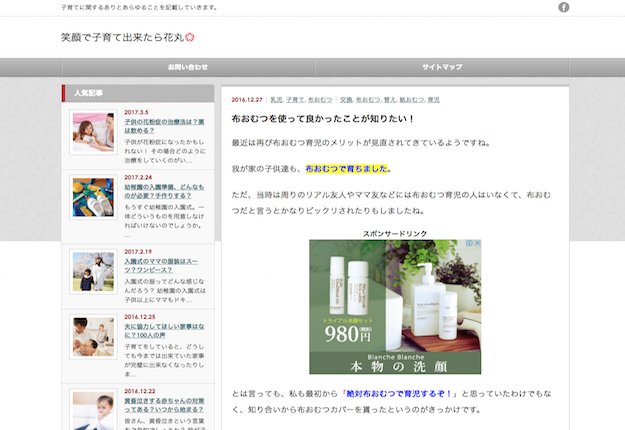Close the ad using the X icon

[x=477, y=243]
